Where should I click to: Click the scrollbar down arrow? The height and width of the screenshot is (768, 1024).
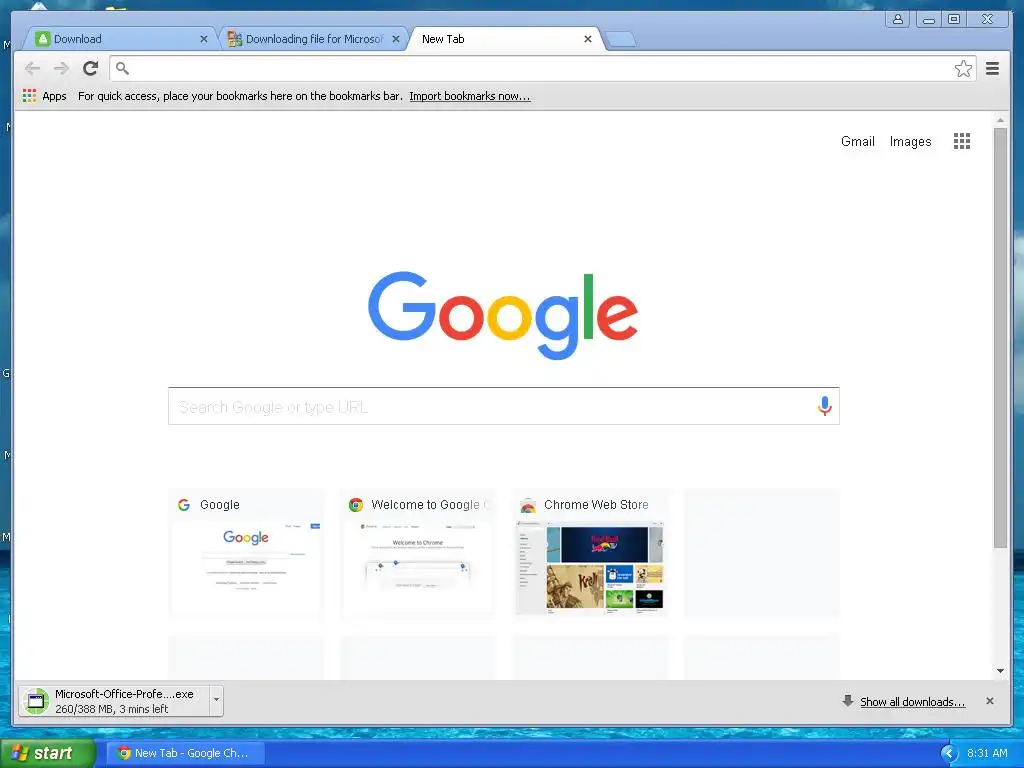[x=1000, y=671]
